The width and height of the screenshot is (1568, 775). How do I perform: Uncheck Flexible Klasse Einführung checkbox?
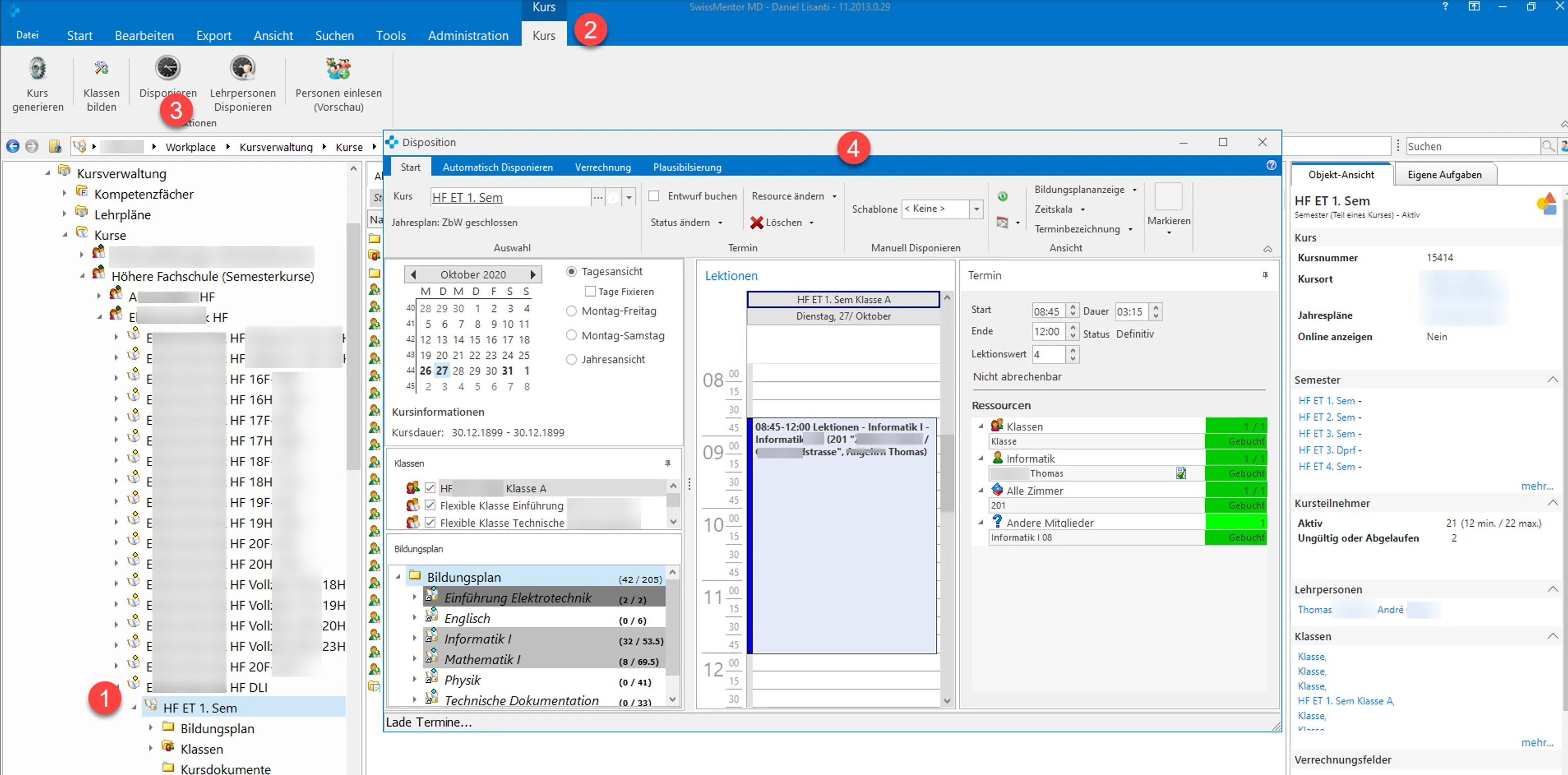pos(430,505)
